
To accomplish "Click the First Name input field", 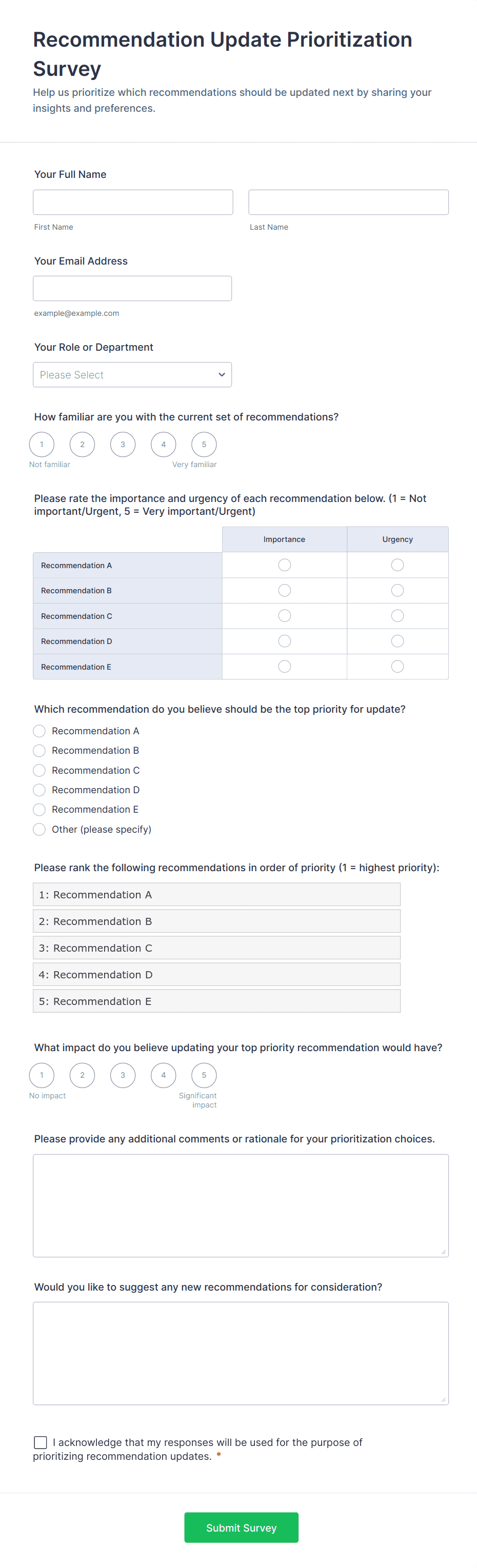I will click(x=133, y=202).
